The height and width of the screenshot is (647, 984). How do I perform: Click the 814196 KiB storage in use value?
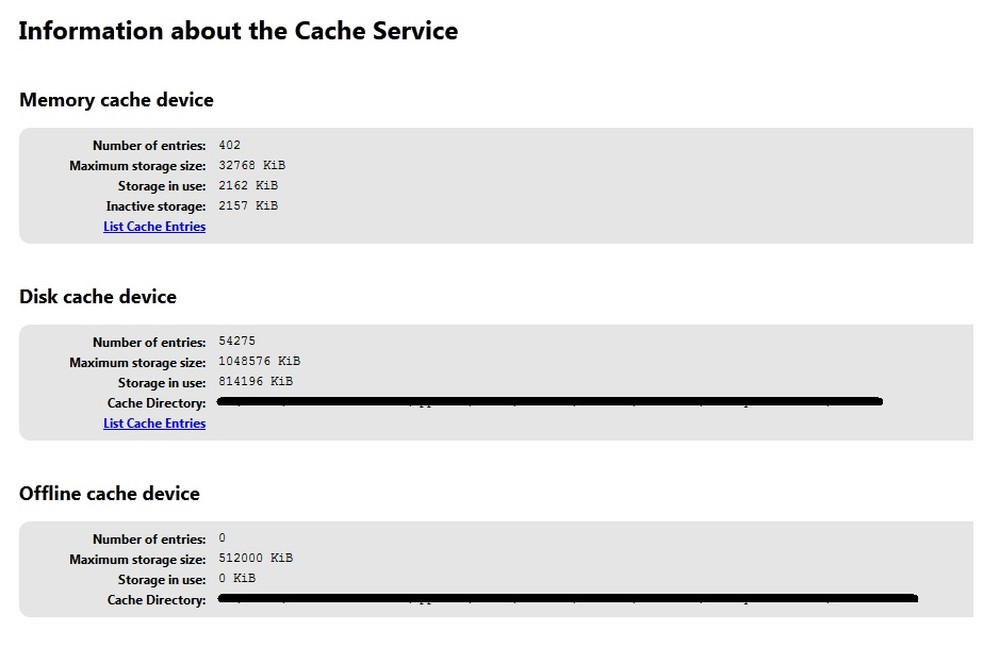(255, 382)
